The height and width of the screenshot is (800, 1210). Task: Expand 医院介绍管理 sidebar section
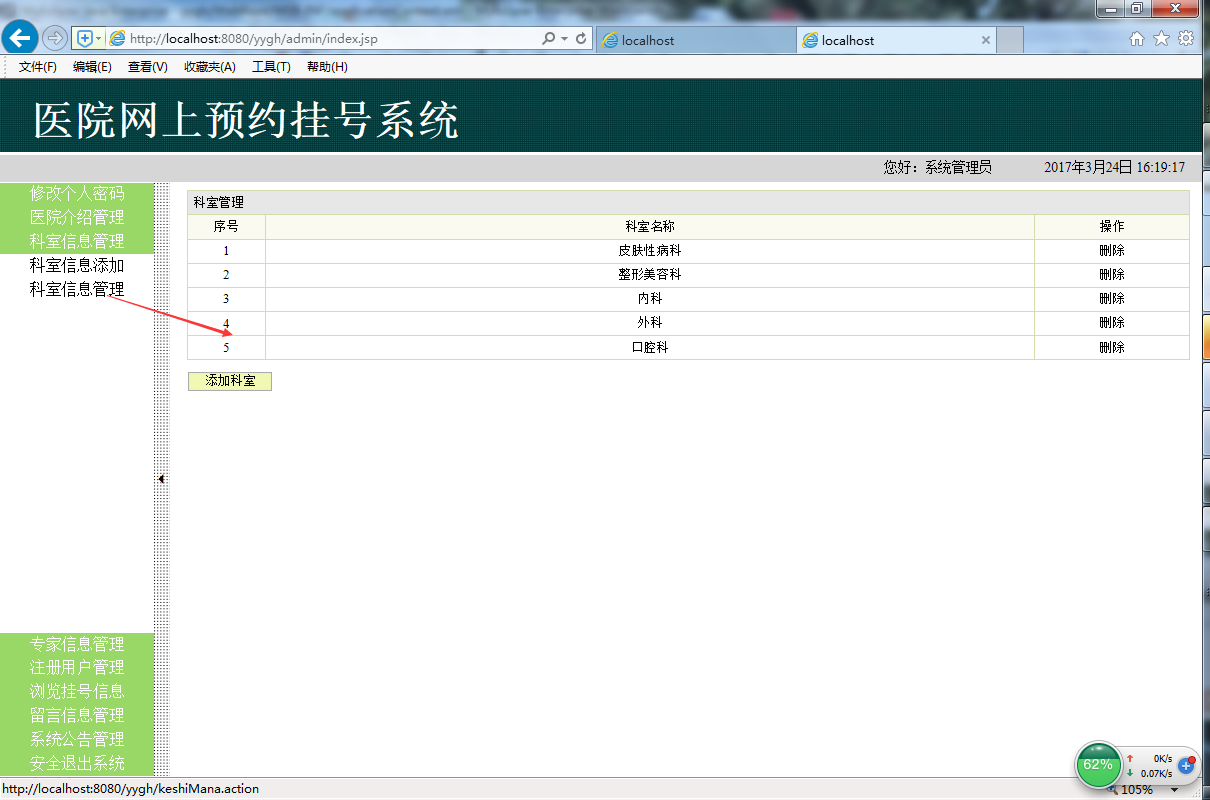coord(77,217)
